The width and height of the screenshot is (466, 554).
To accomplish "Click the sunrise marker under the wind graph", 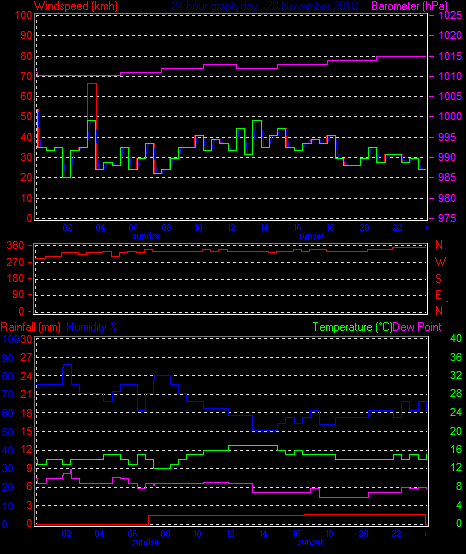I will 146,236.
